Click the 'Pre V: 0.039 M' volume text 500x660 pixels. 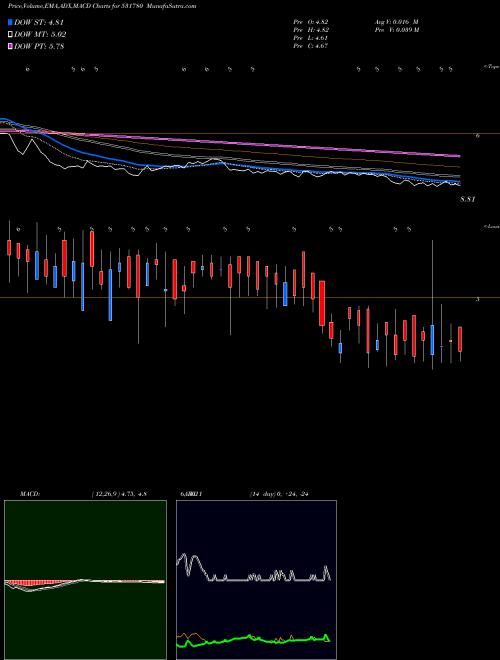point(396,29)
